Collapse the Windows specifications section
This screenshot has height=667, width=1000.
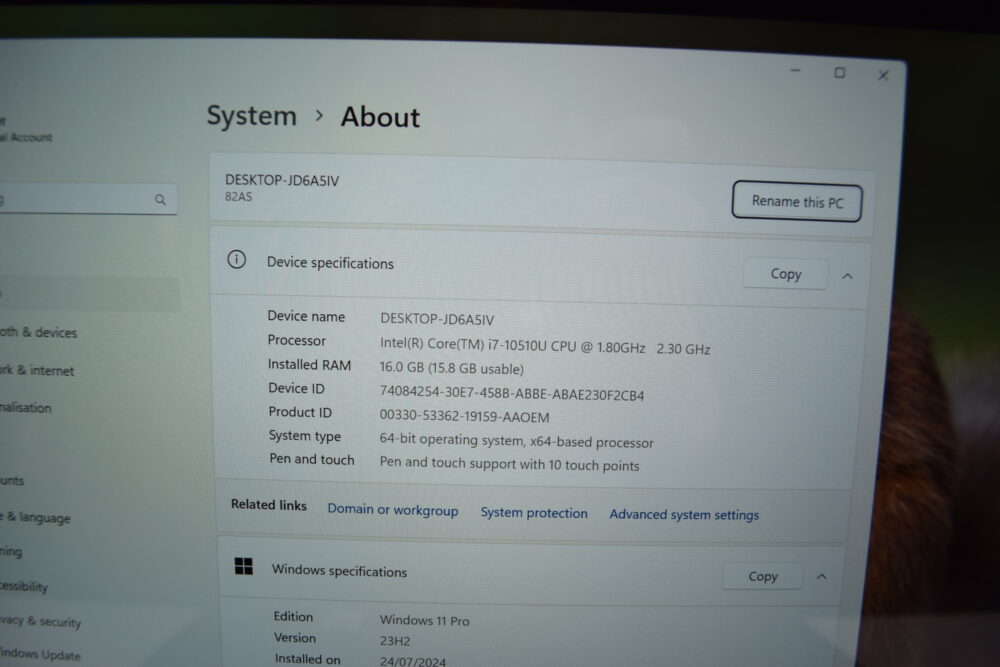pos(821,576)
